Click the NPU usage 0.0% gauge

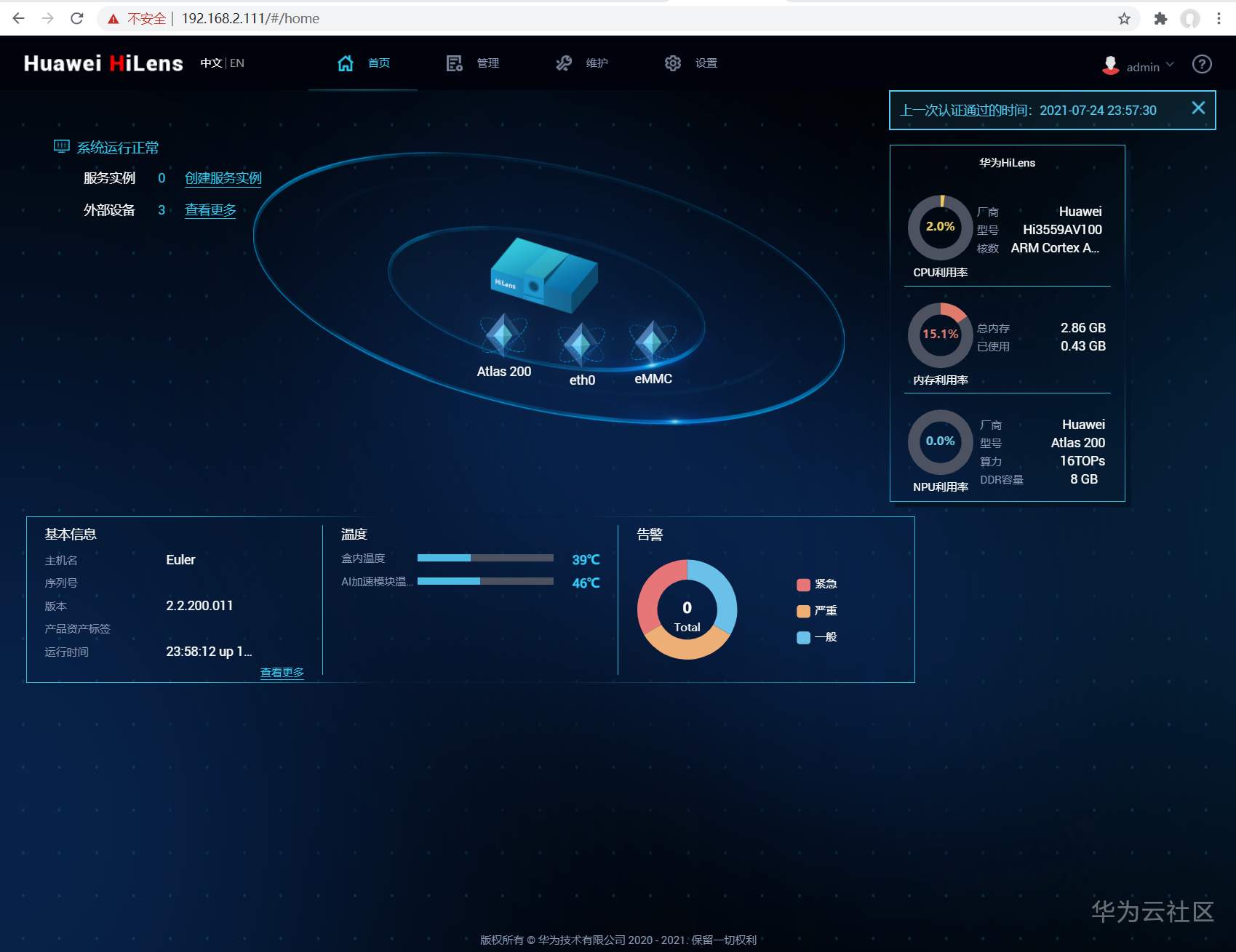[x=940, y=441]
